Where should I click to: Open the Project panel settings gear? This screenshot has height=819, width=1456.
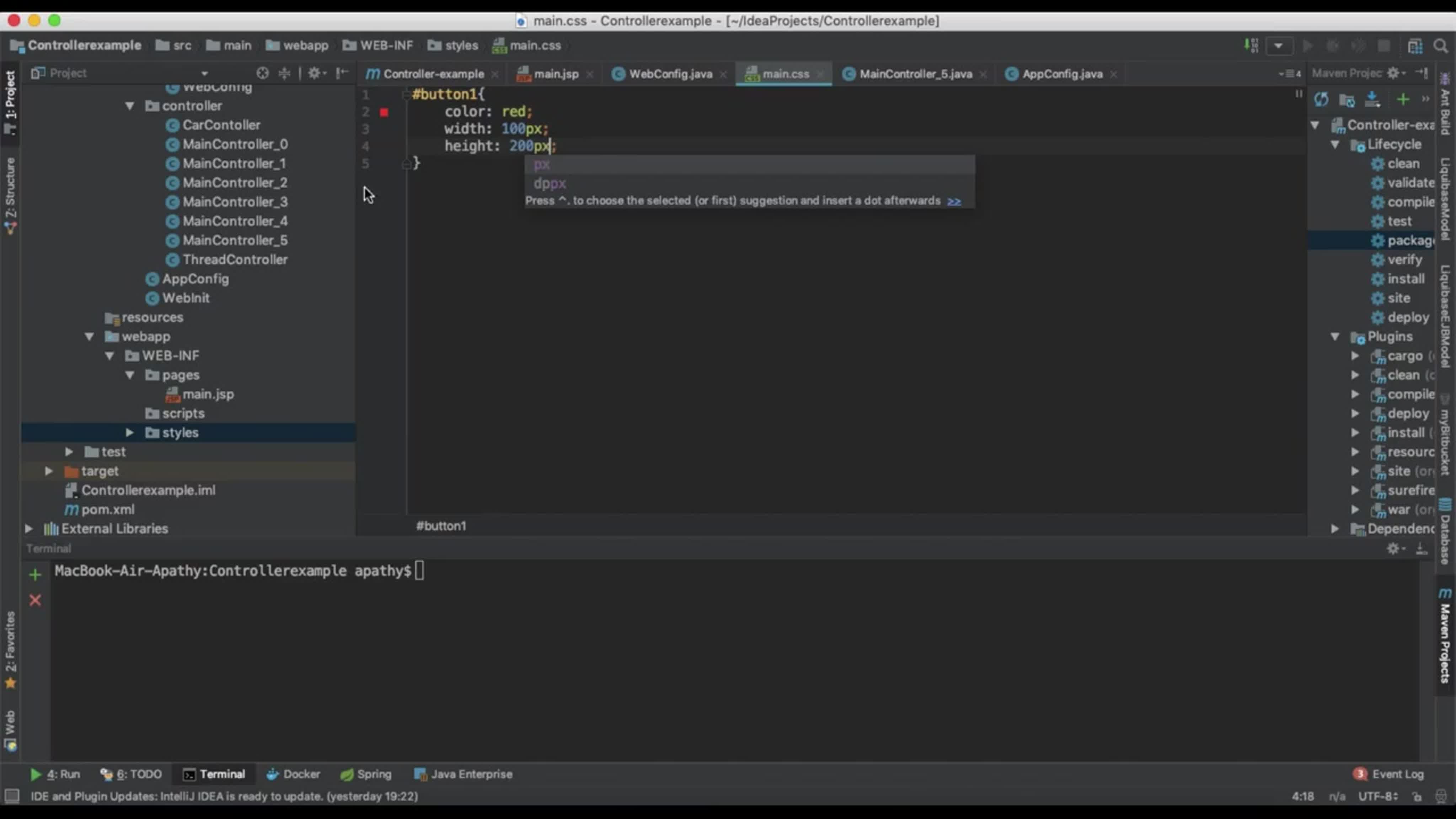click(x=314, y=73)
